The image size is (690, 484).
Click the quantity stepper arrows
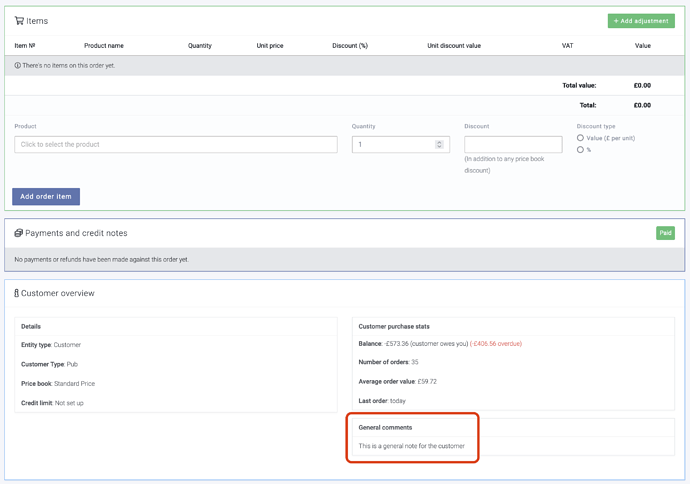(x=439, y=144)
